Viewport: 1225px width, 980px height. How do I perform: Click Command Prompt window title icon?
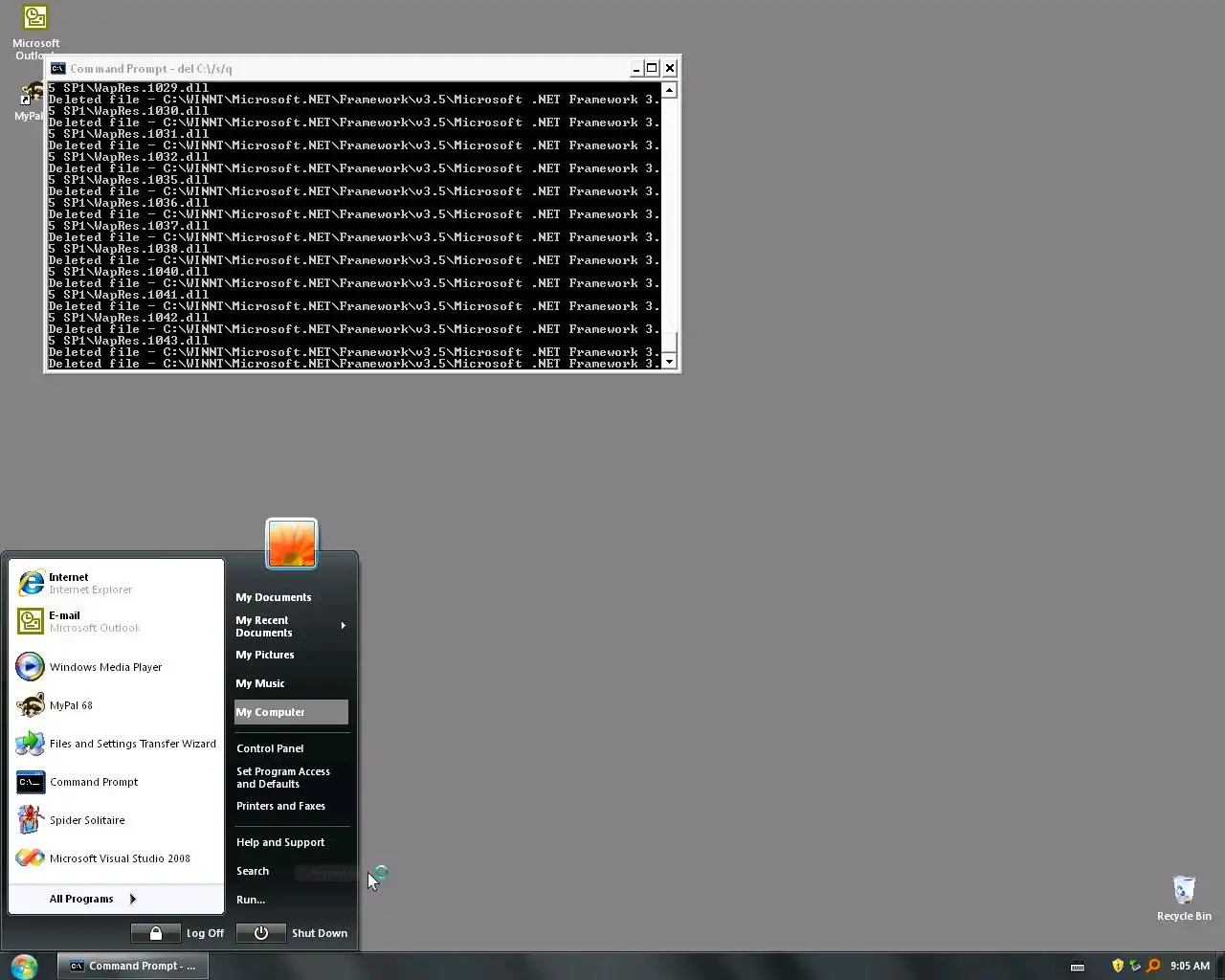point(57,68)
